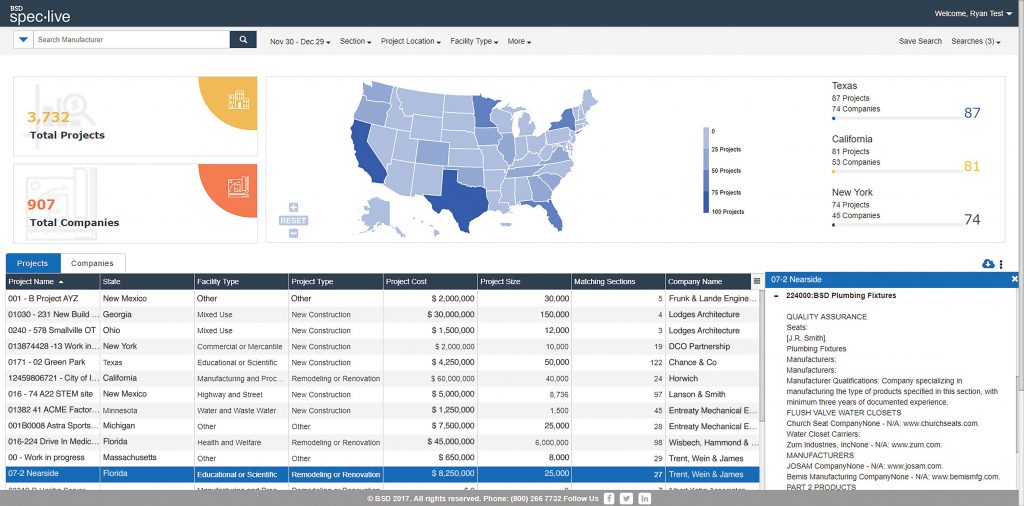The width and height of the screenshot is (1024, 506).
Task: Click the 07-2 Nearside project row
Action: [x=383, y=474]
